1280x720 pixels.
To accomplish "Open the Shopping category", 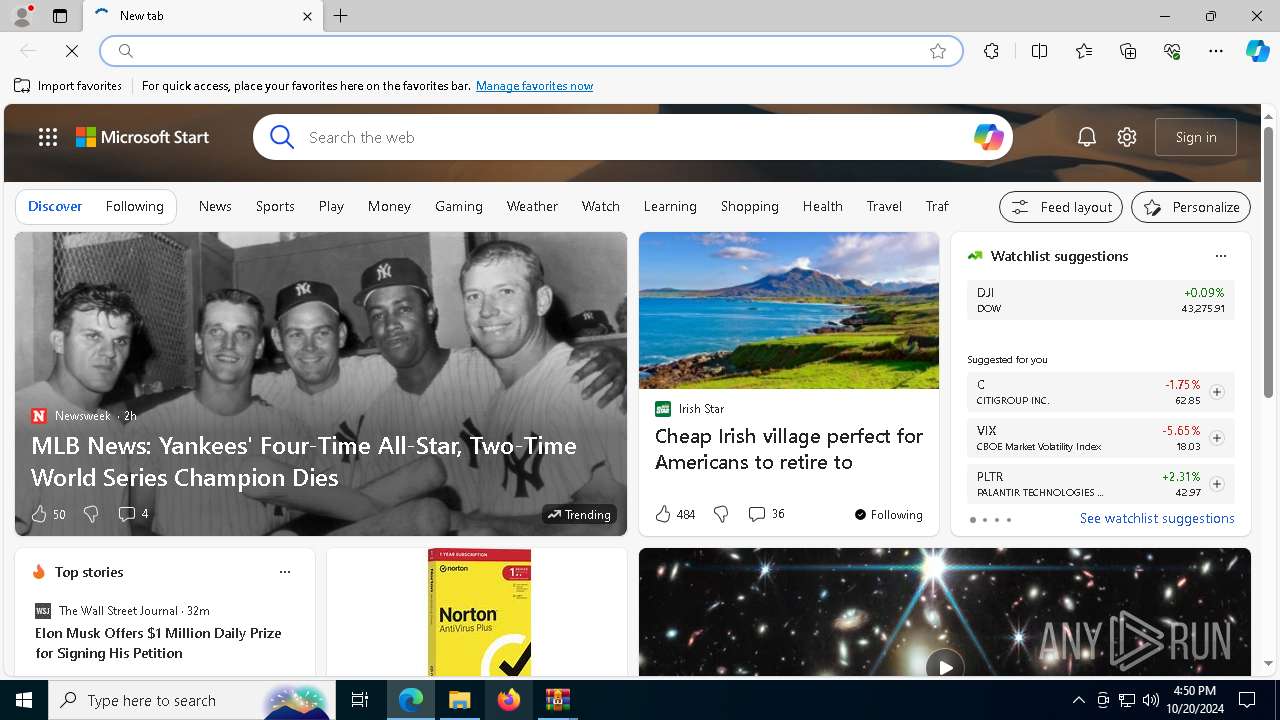I will click(749, 206).
